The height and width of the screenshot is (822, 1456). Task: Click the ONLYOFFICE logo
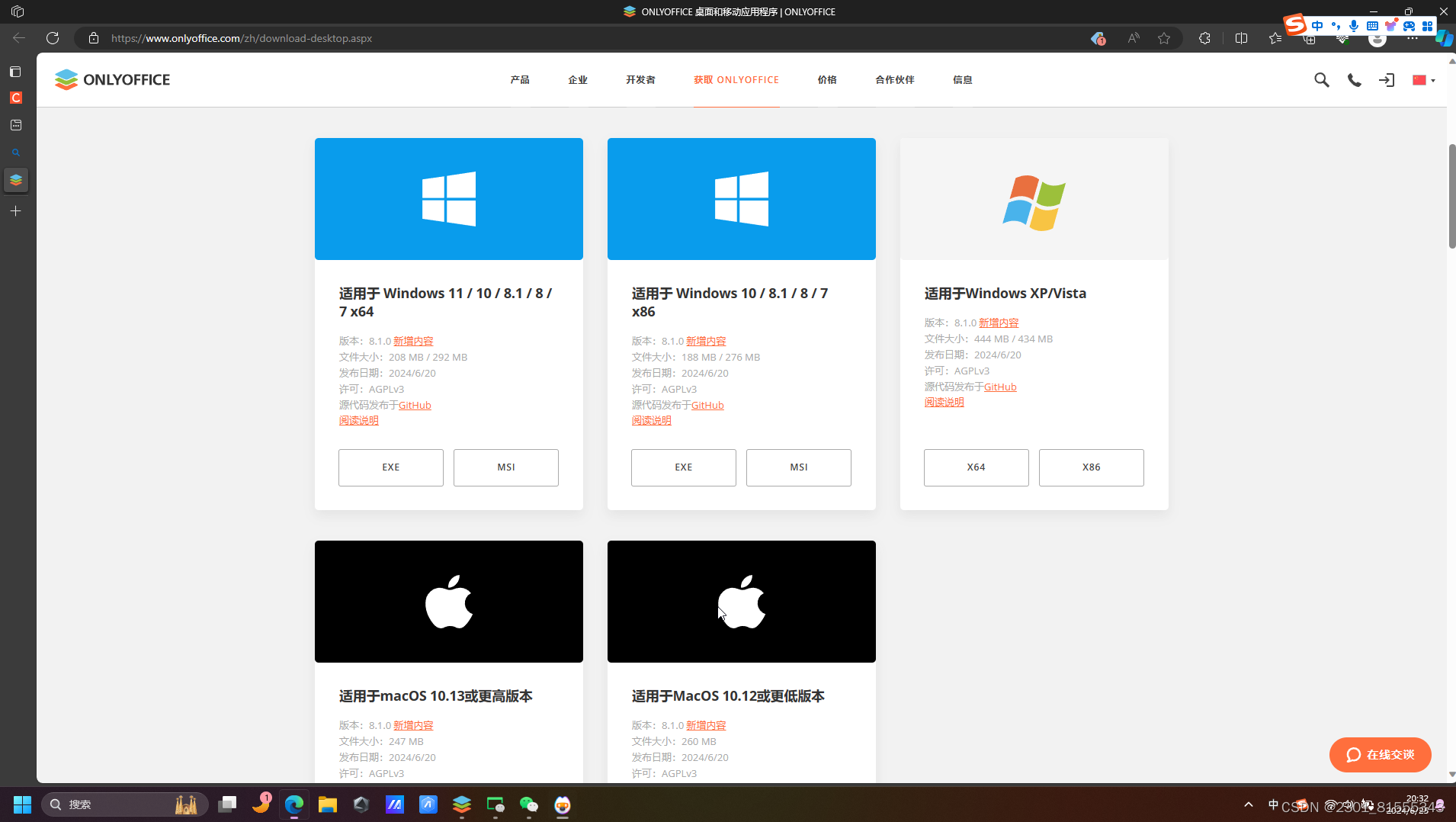coord(112,79)
